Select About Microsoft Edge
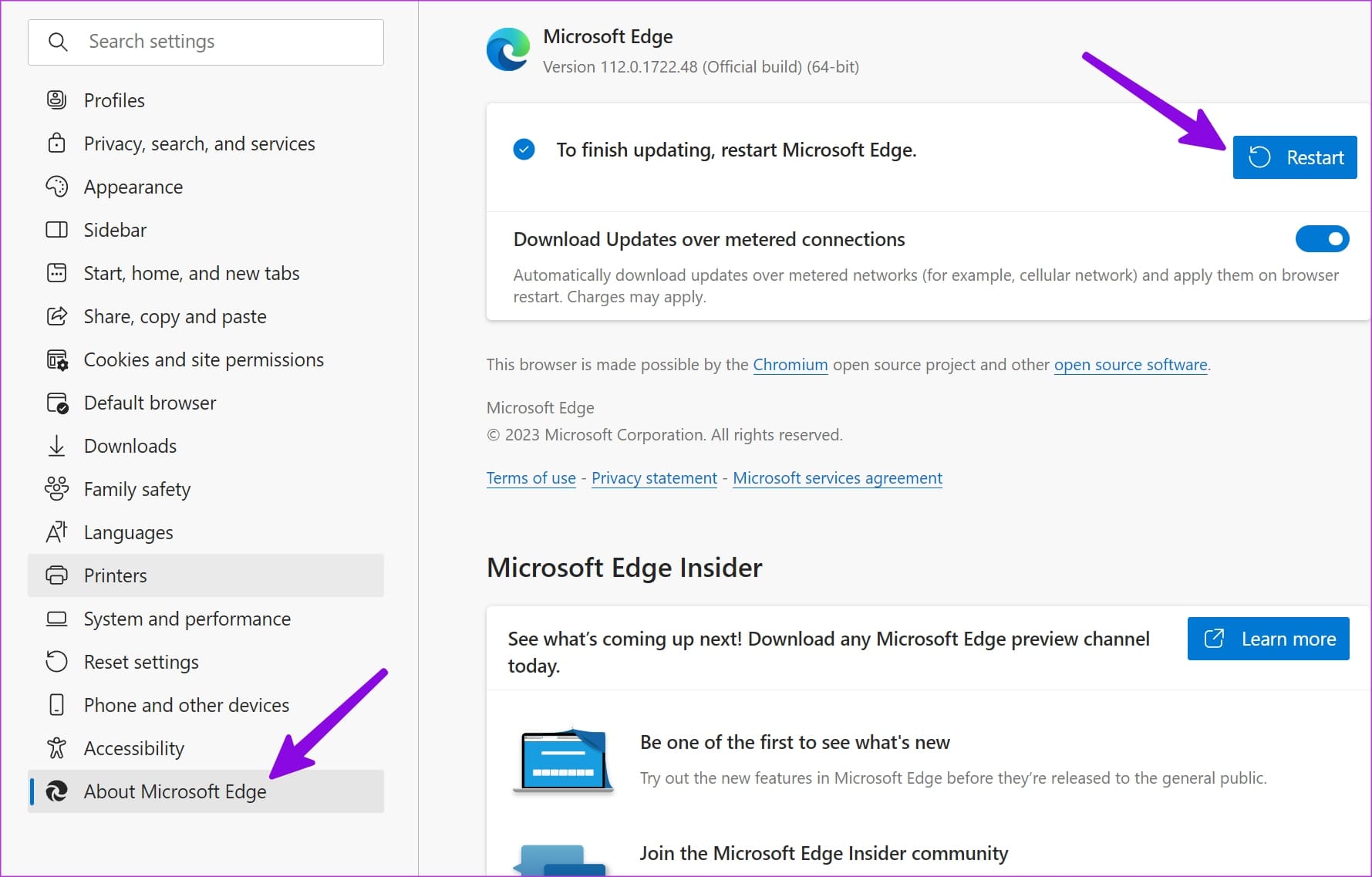1372x877 pixels. click(x=206, y=791)
